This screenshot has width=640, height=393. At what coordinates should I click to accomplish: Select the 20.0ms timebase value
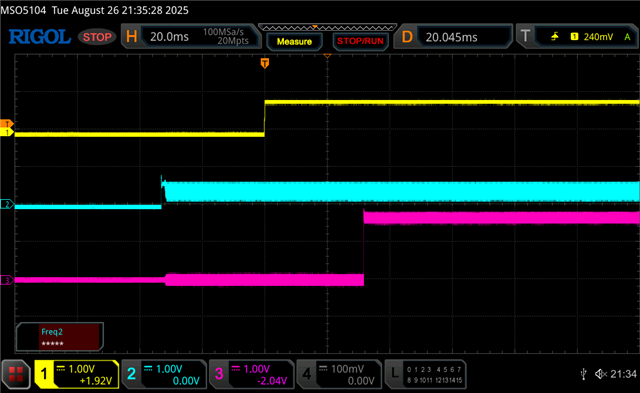coord(169,37)
